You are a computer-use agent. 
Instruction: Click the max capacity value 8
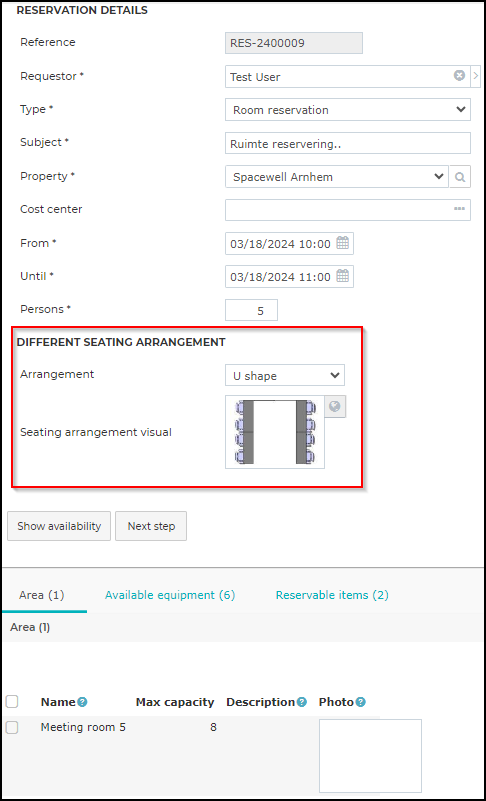(213, 727)
